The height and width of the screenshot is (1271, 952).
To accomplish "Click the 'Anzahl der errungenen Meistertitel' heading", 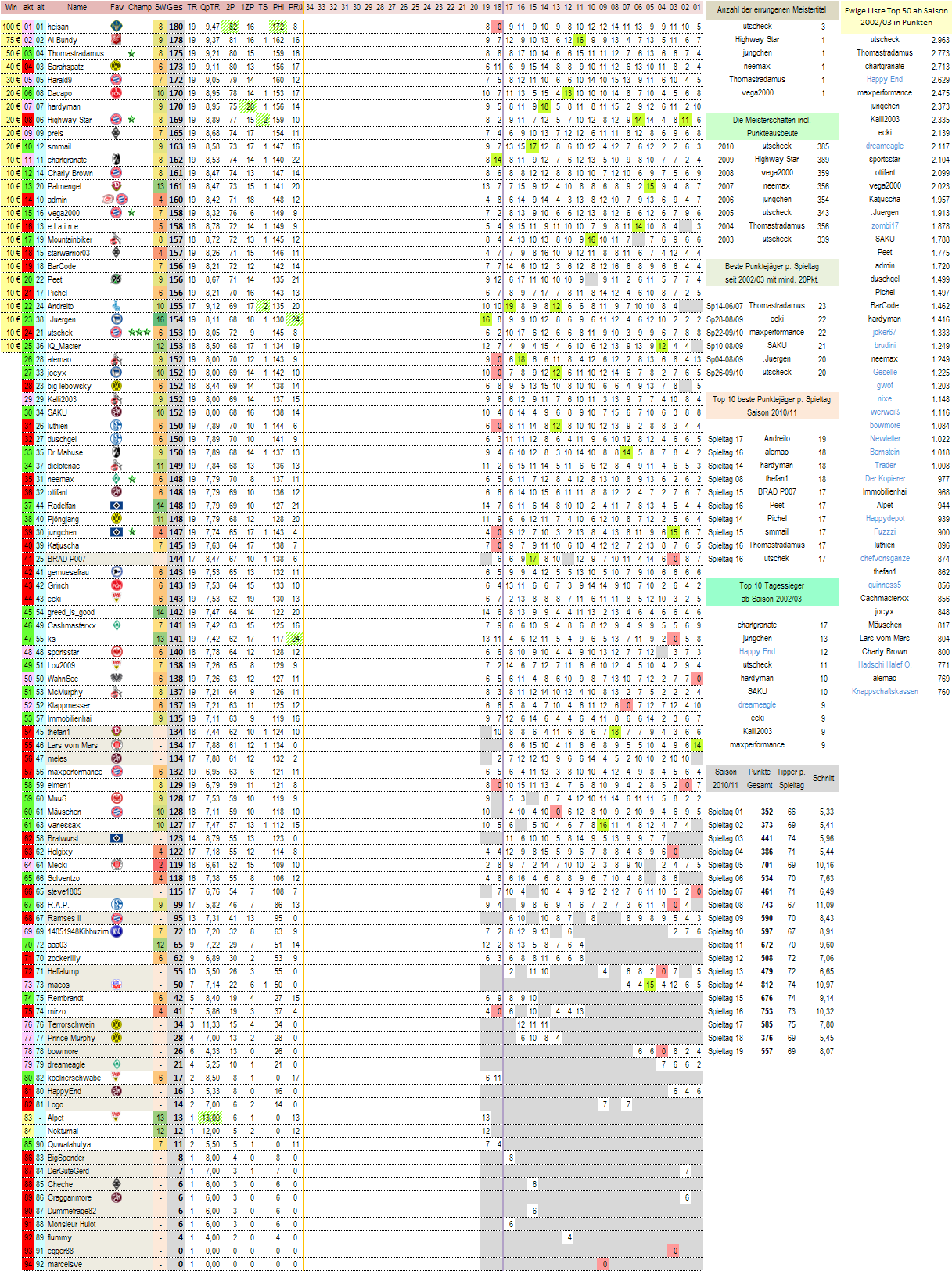I will [x=771, y=10].
